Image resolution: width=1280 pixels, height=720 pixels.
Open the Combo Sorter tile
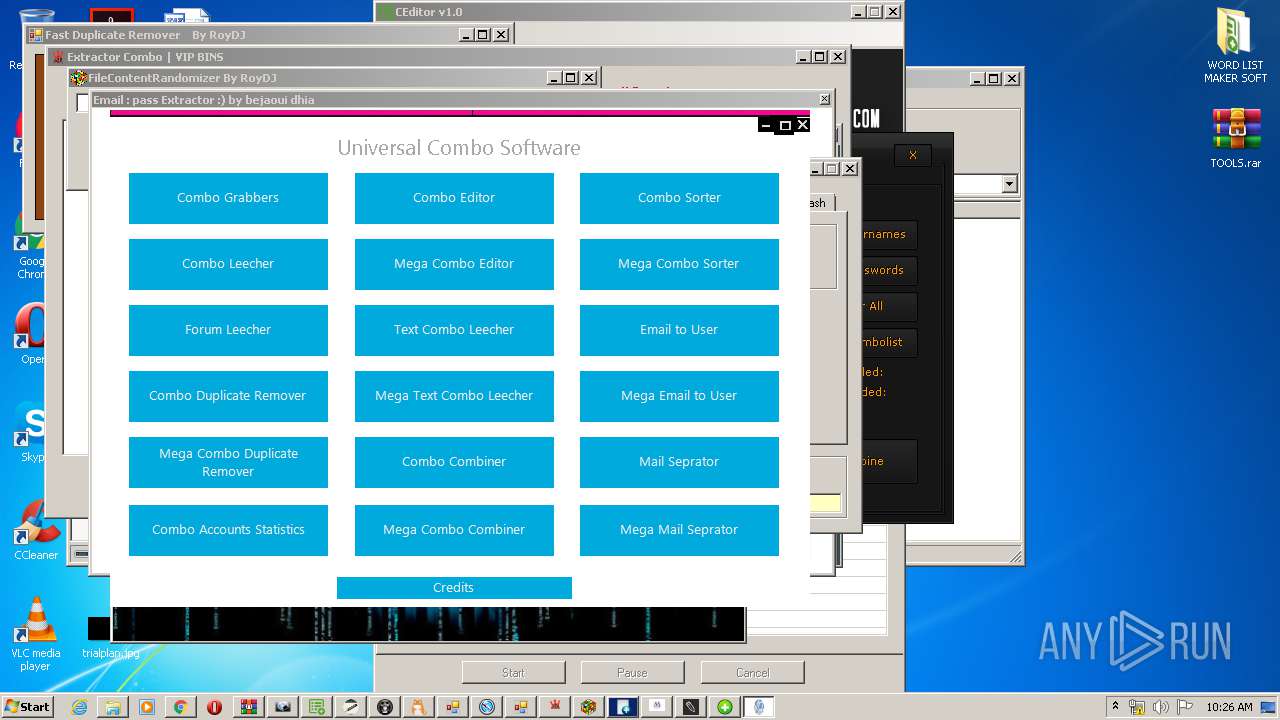pos(679,198)
